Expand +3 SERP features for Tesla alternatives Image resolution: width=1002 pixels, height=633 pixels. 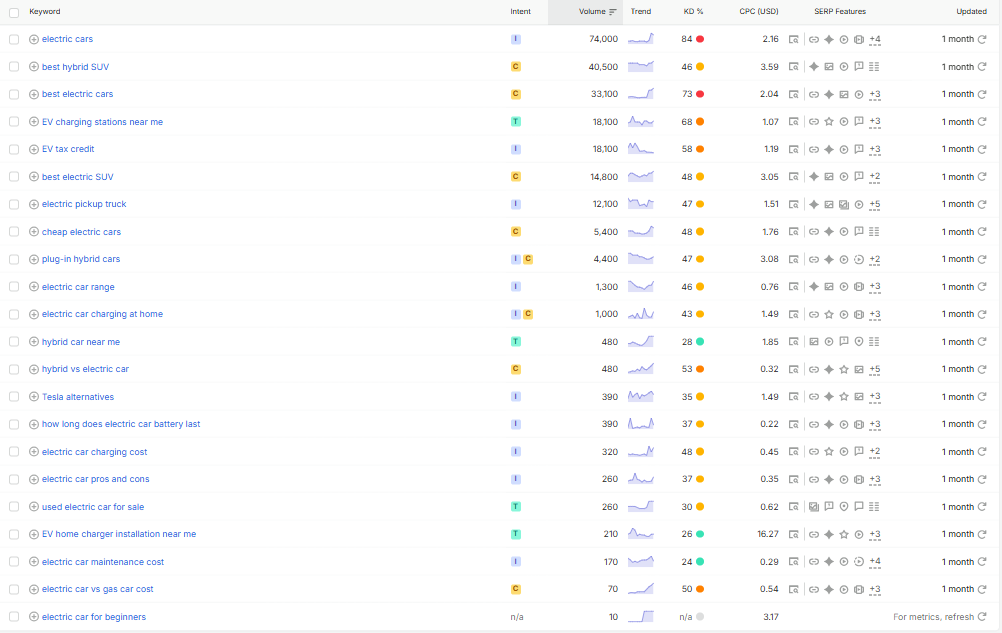tap(875, 397)
